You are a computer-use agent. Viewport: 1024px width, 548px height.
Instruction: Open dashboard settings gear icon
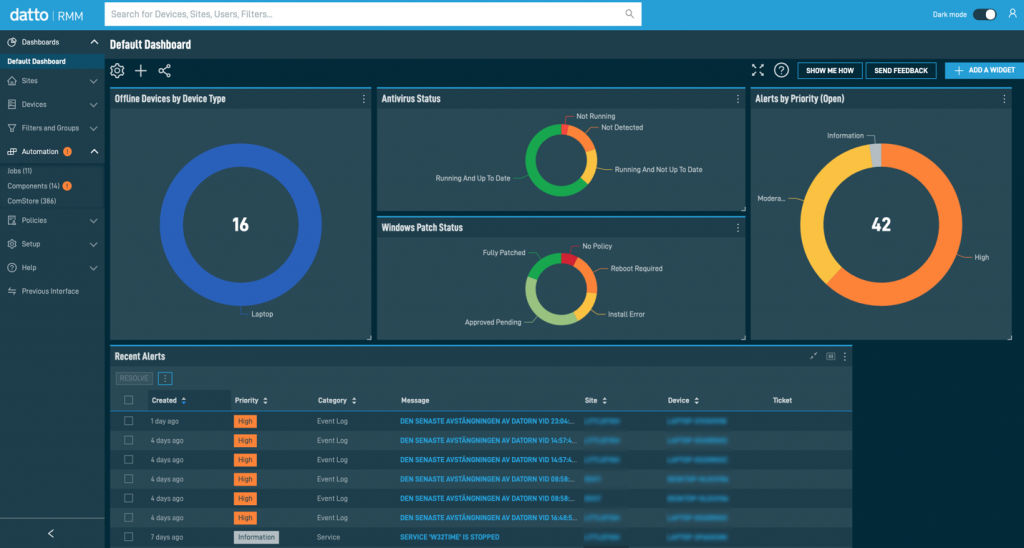click(x=117, y=71)
